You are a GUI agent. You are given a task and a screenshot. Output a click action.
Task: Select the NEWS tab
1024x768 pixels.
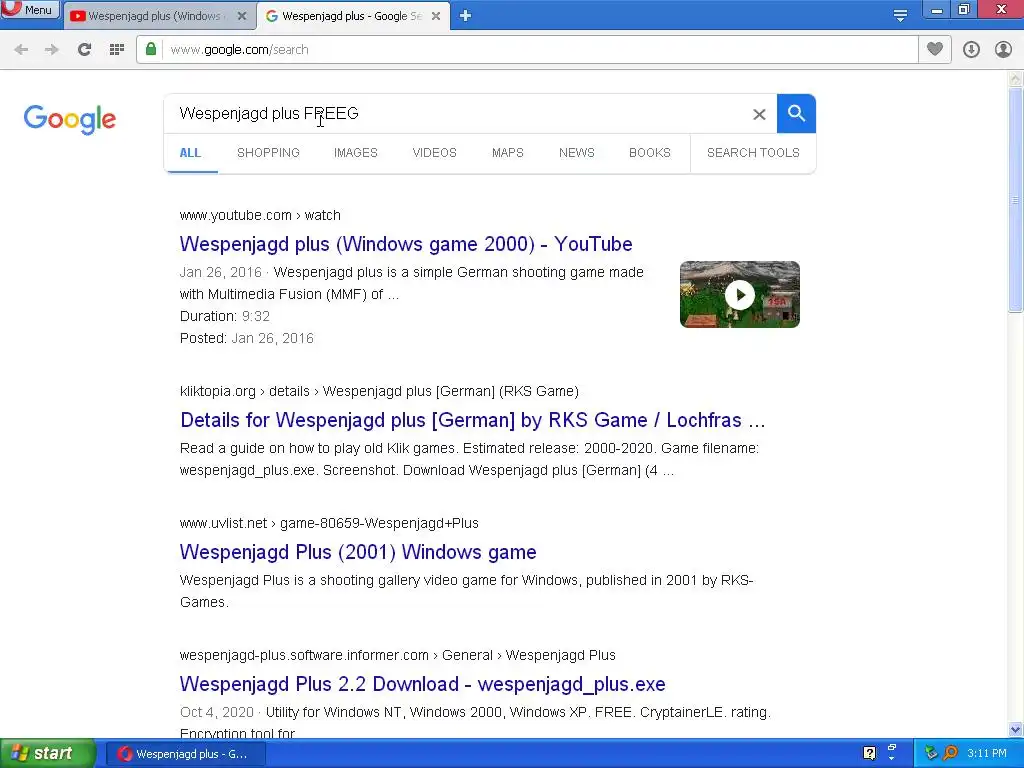pos(577,153)
